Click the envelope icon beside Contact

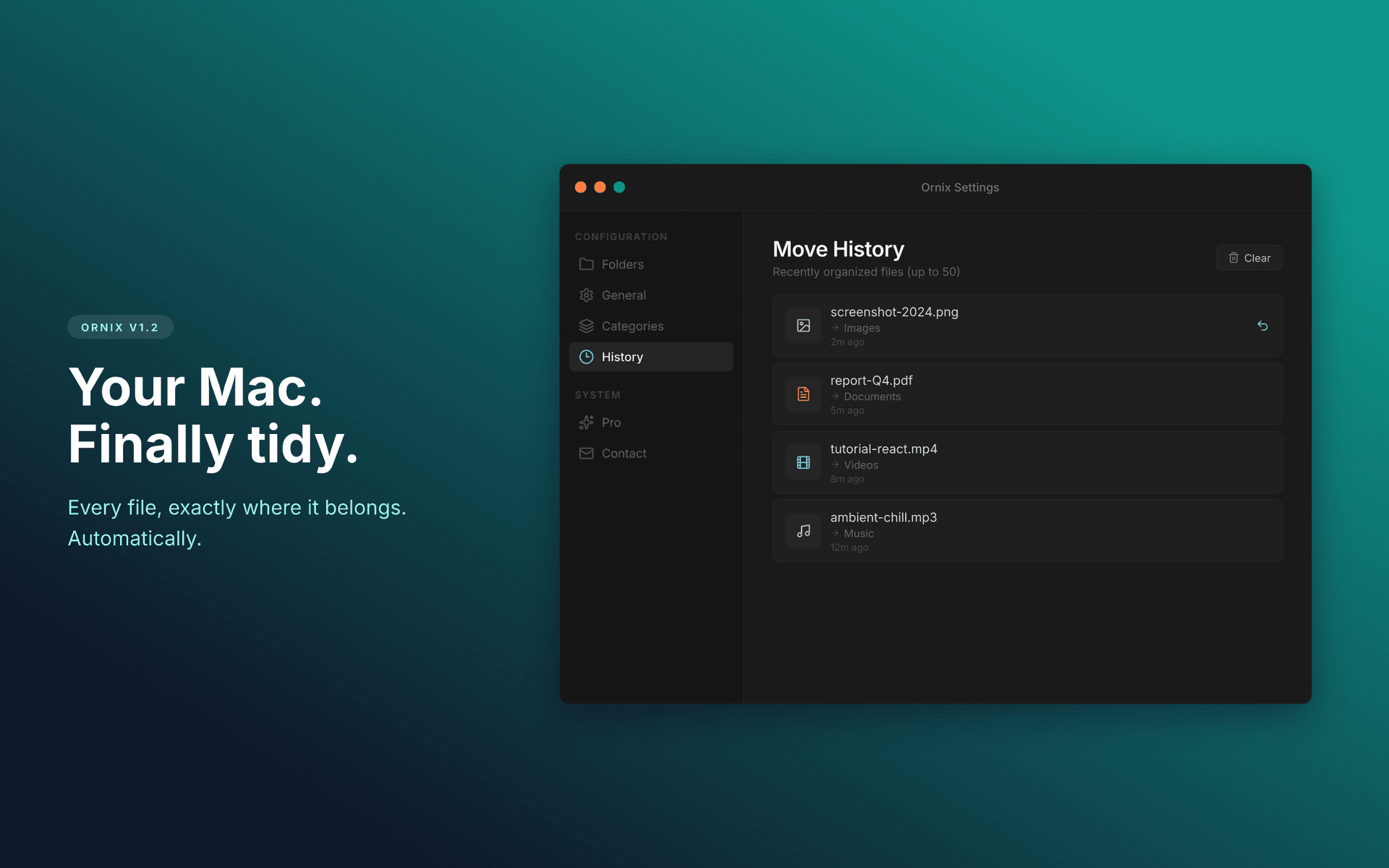coord(587,453)
